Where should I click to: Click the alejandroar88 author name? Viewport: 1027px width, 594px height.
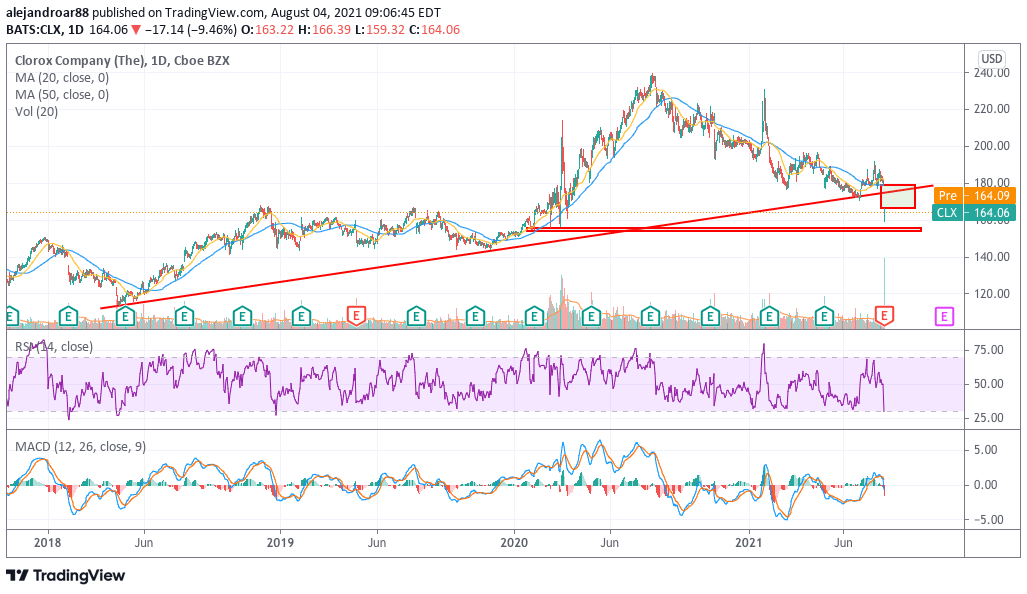(47, 12)
